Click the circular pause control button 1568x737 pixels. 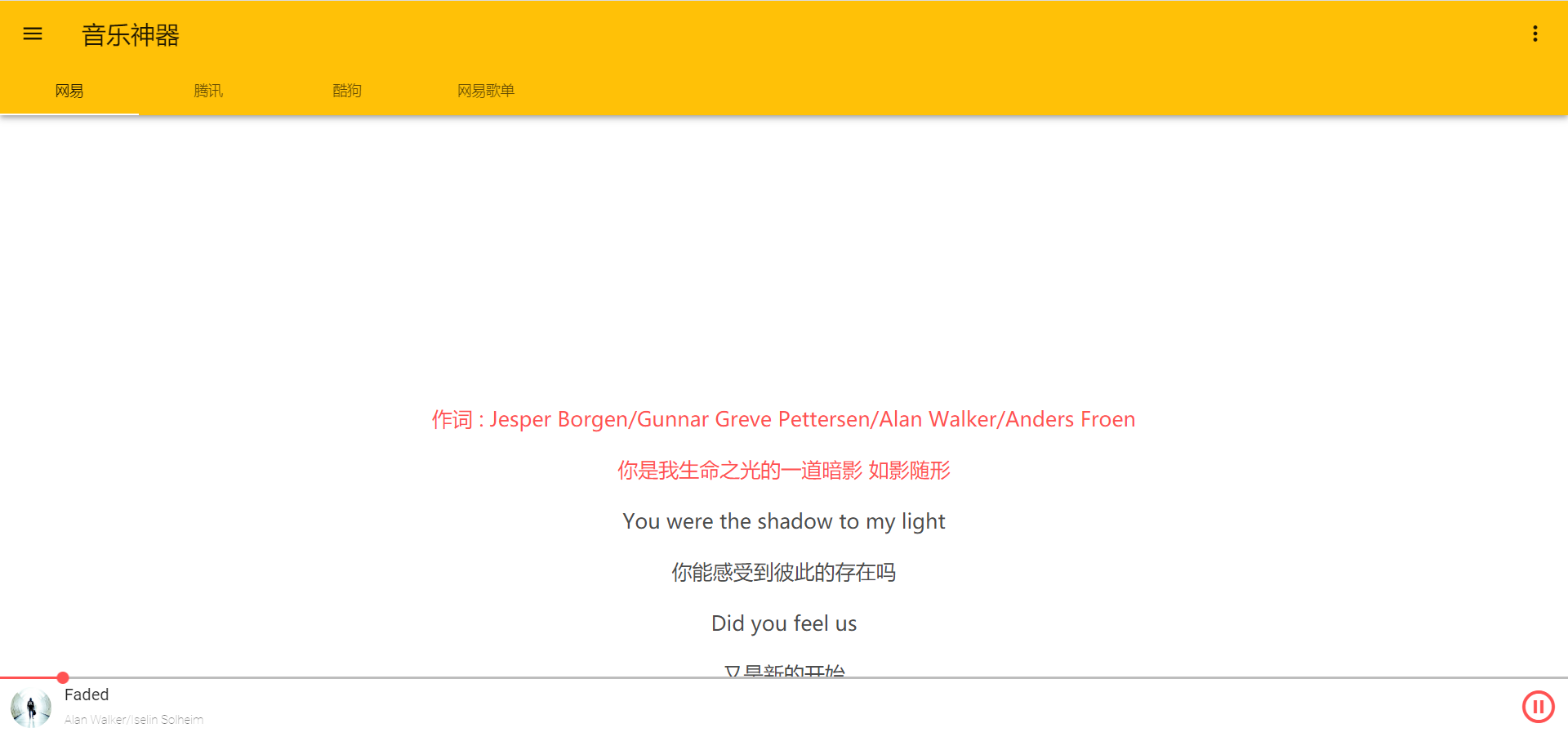pyautogui.click(x=1539, y=707)
